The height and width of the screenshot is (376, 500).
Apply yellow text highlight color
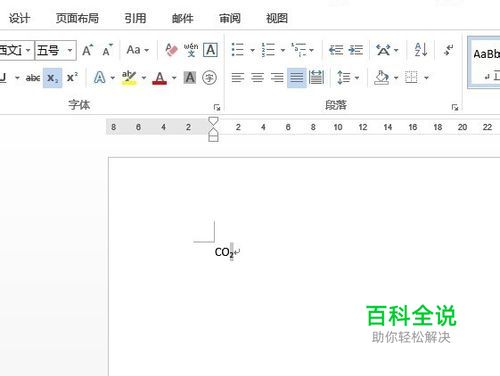[x=129, y=78]
